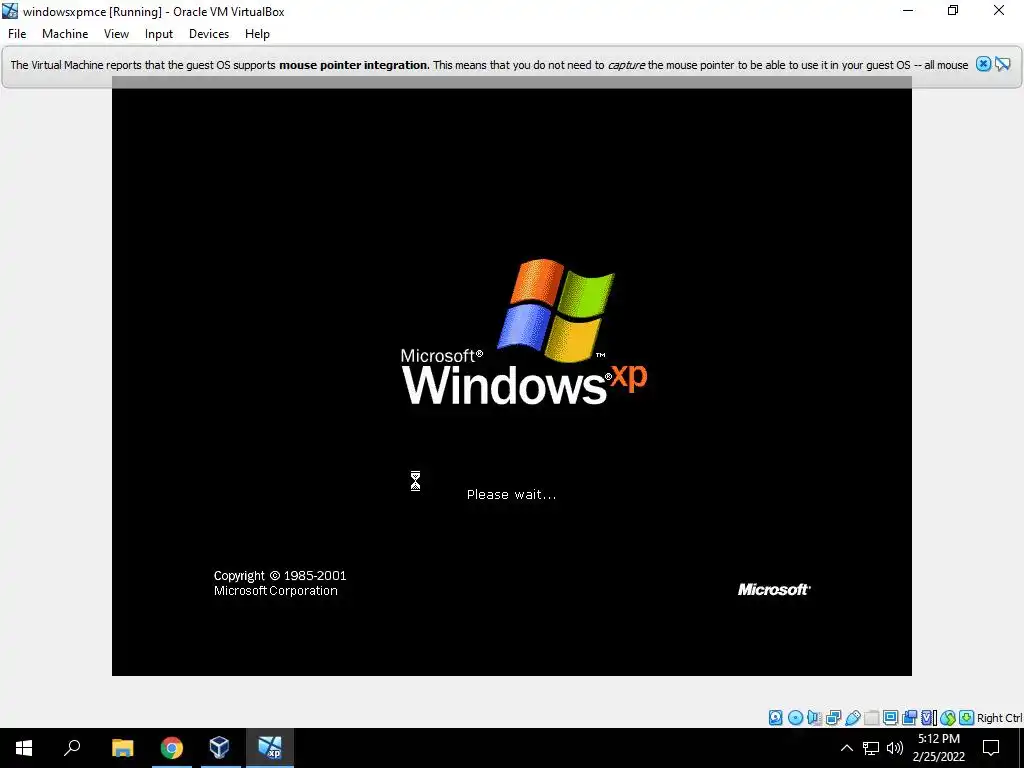Screen dimensions: 1024x768
Task: Click the audio speaker indicator icon
Action: tap(814, 718)
